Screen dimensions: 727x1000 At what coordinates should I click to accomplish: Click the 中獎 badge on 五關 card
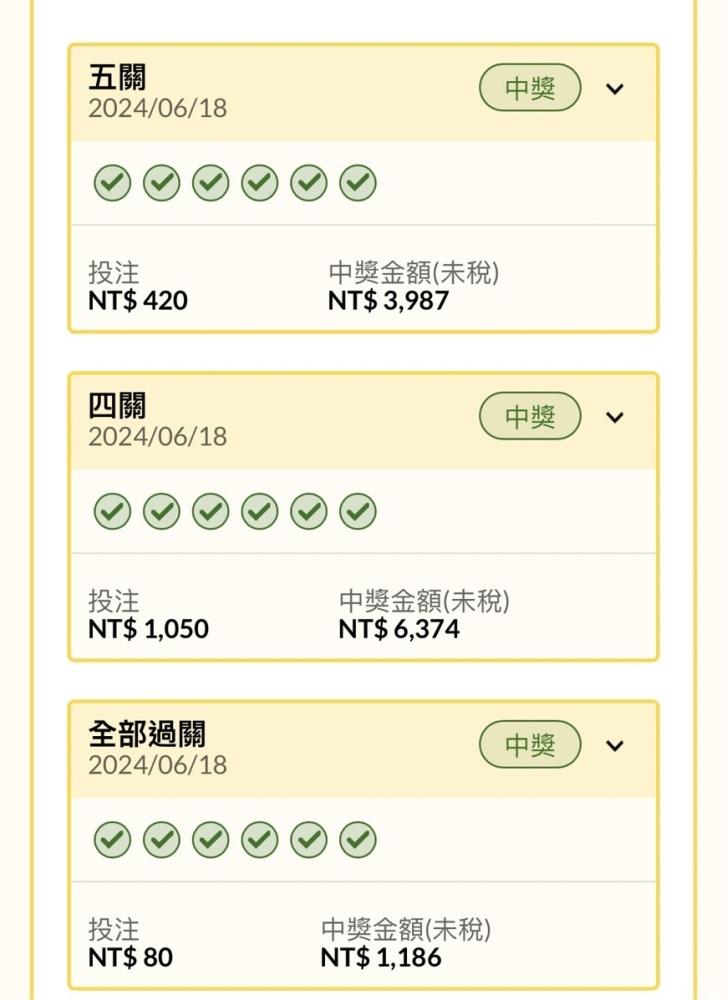[530, 88]
